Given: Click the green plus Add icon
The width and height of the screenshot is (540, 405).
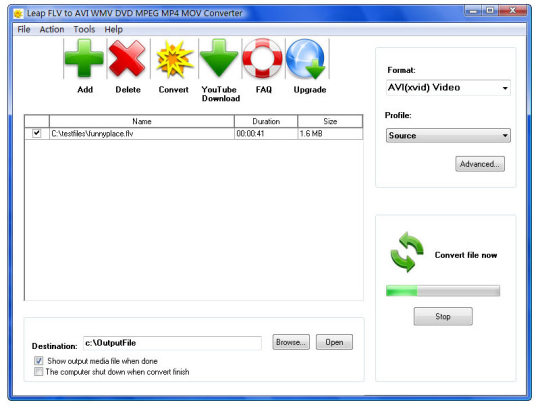Looking at the screenshot, I should click(x=84, y=58).
